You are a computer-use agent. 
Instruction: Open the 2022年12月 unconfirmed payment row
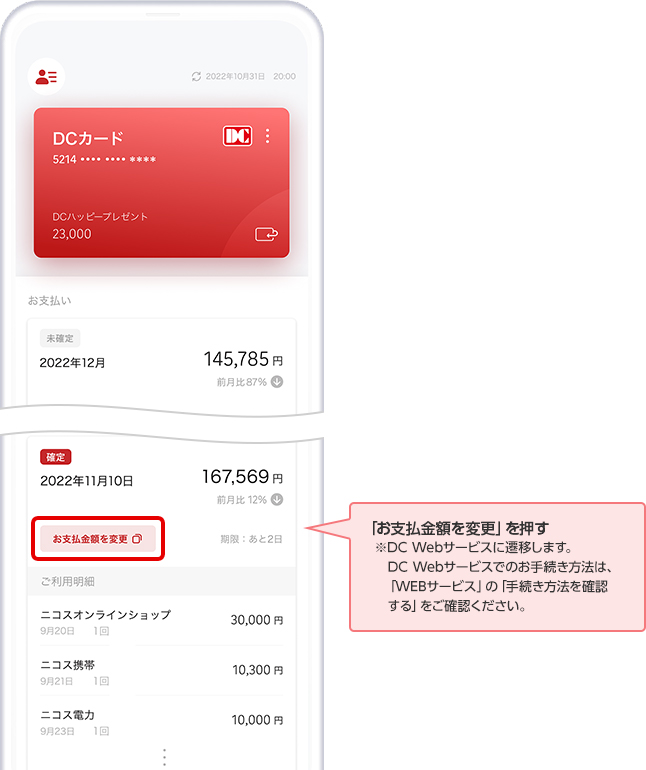161,362
